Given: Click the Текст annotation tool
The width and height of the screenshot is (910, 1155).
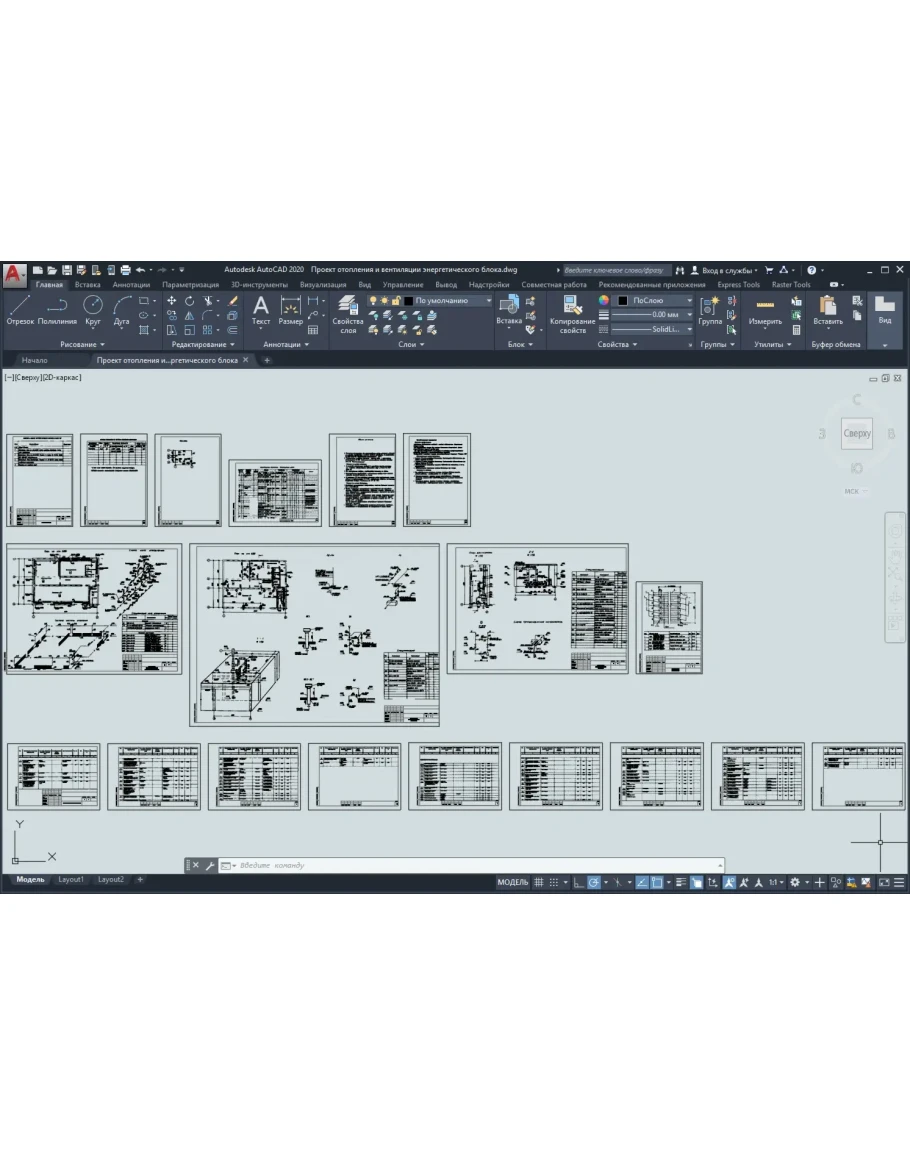Looking at the screenshot, I should 261,308.
